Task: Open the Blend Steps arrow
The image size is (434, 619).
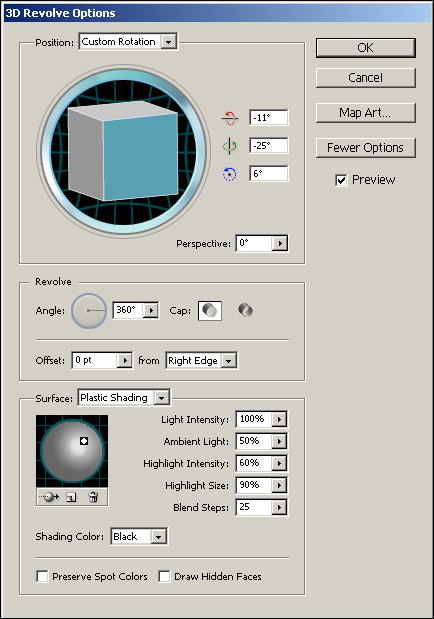Action: [x=279, y=507]
